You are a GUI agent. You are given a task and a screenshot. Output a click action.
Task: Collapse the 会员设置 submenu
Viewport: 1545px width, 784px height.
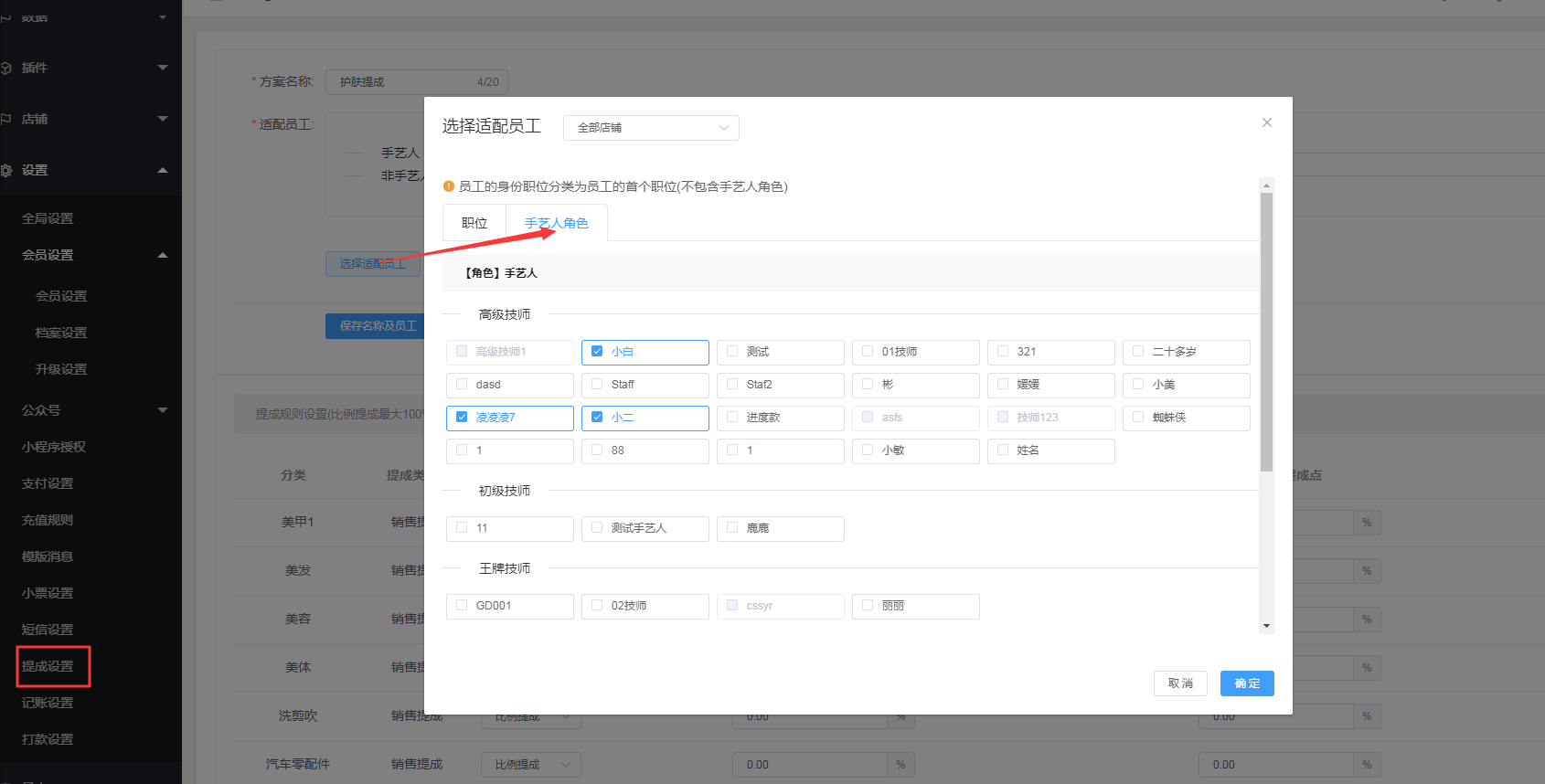[x=163, y=255]
